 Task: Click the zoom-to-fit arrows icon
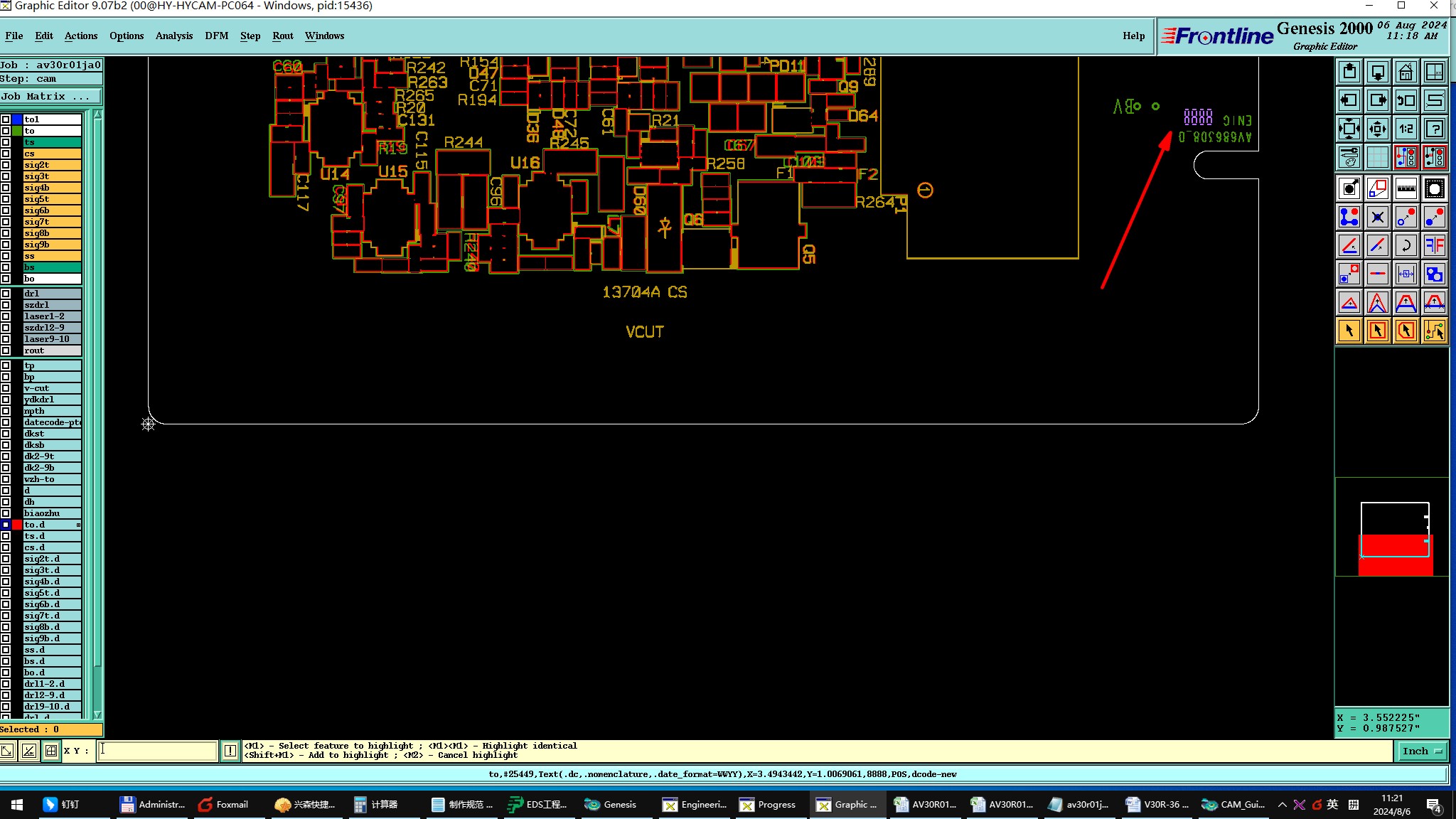coord(1349,129)
